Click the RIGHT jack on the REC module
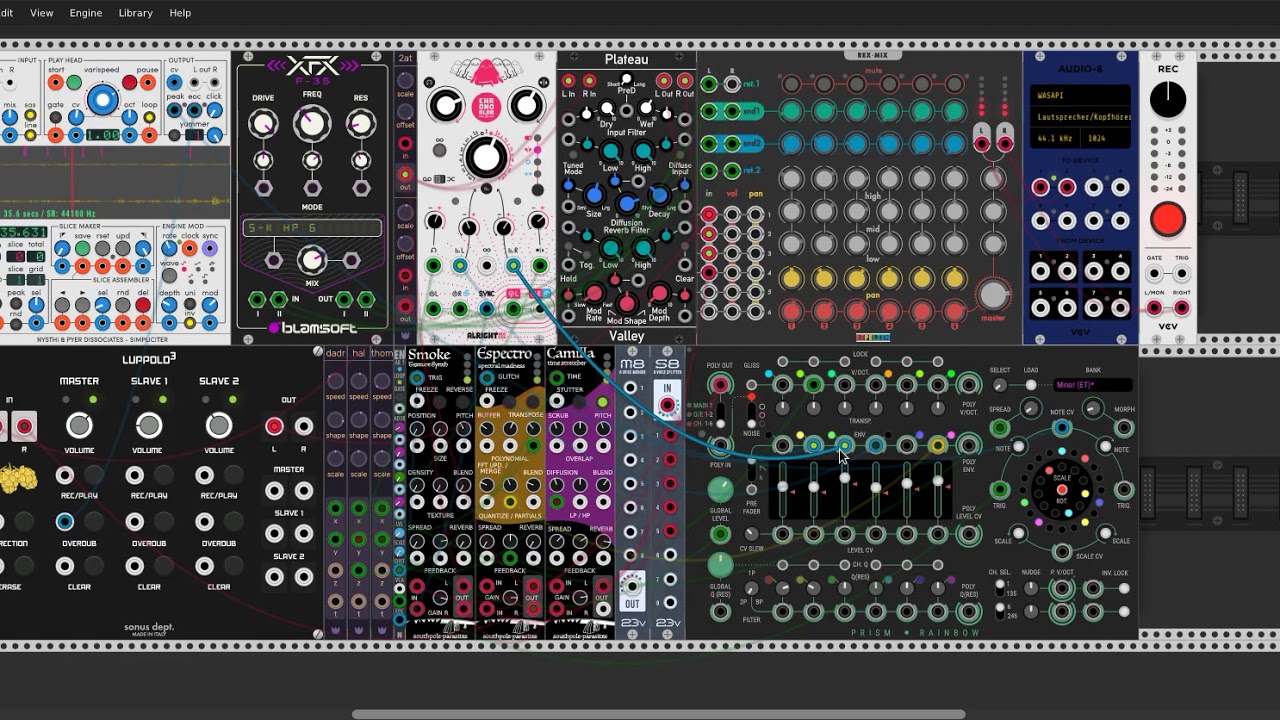The width and height of the screenshot is (1280, 720). [1181, 308]
